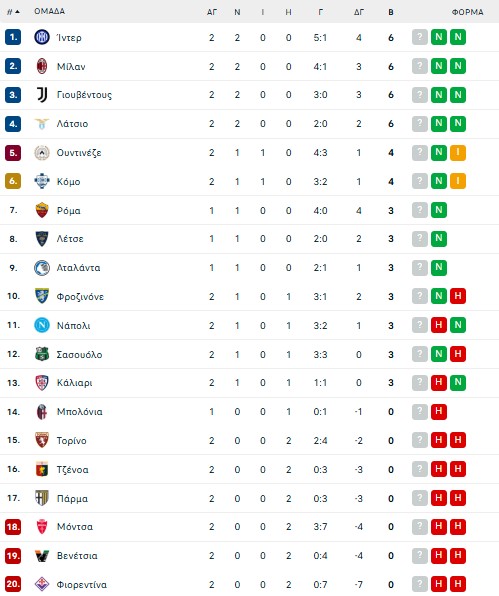Click the Parma club crest
The image size is (499, 596).
point(42,498)
